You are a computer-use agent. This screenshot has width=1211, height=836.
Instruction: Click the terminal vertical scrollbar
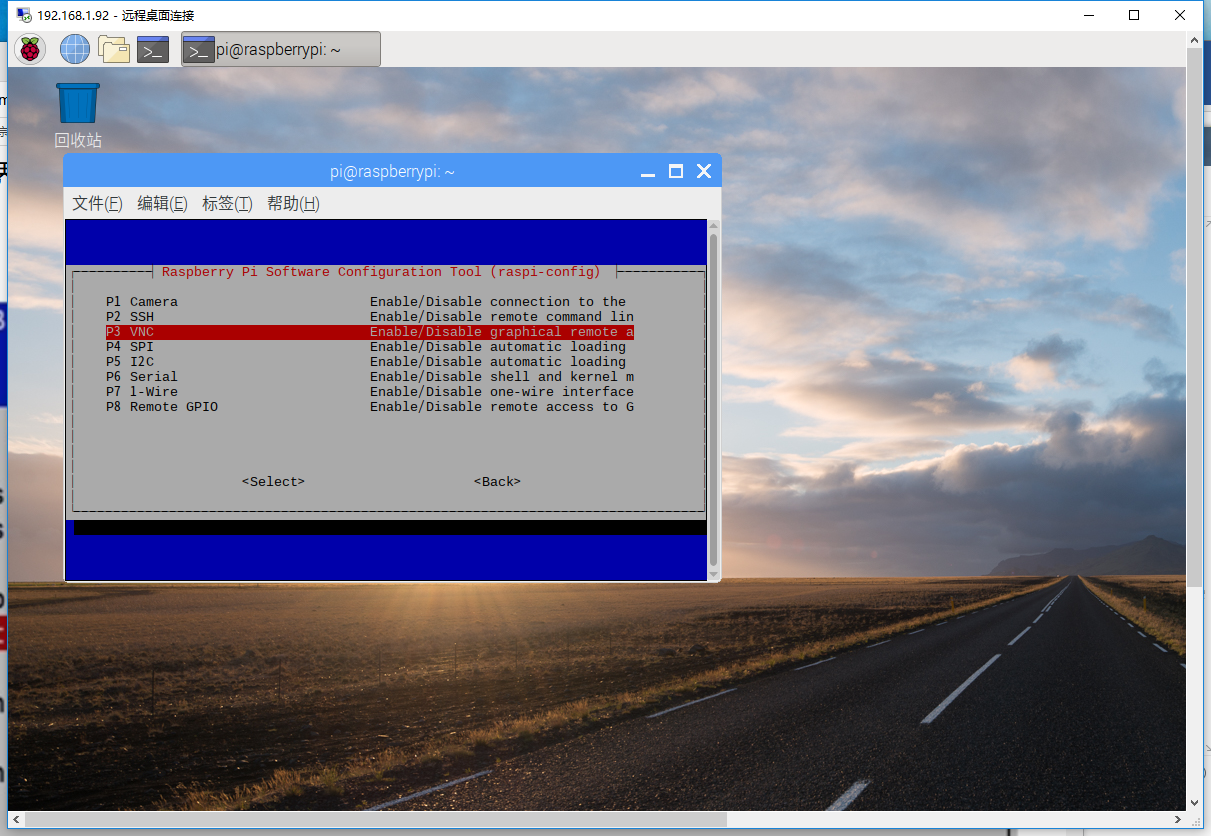point(713,400)
